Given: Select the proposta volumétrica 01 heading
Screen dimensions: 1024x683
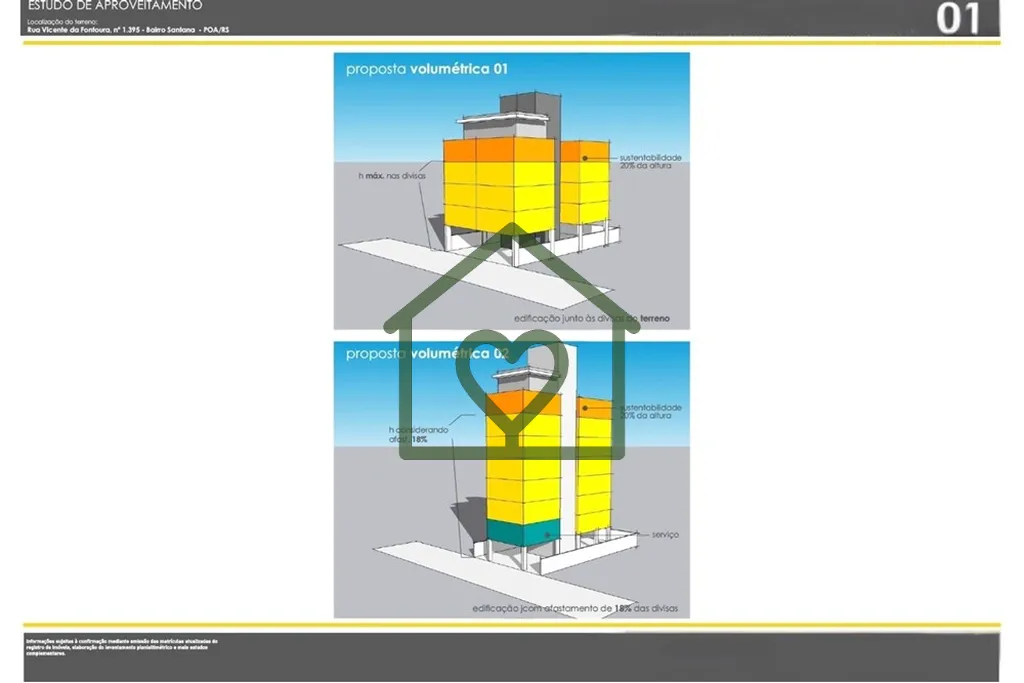Looking at the screenshot, I should click(426, 69).
